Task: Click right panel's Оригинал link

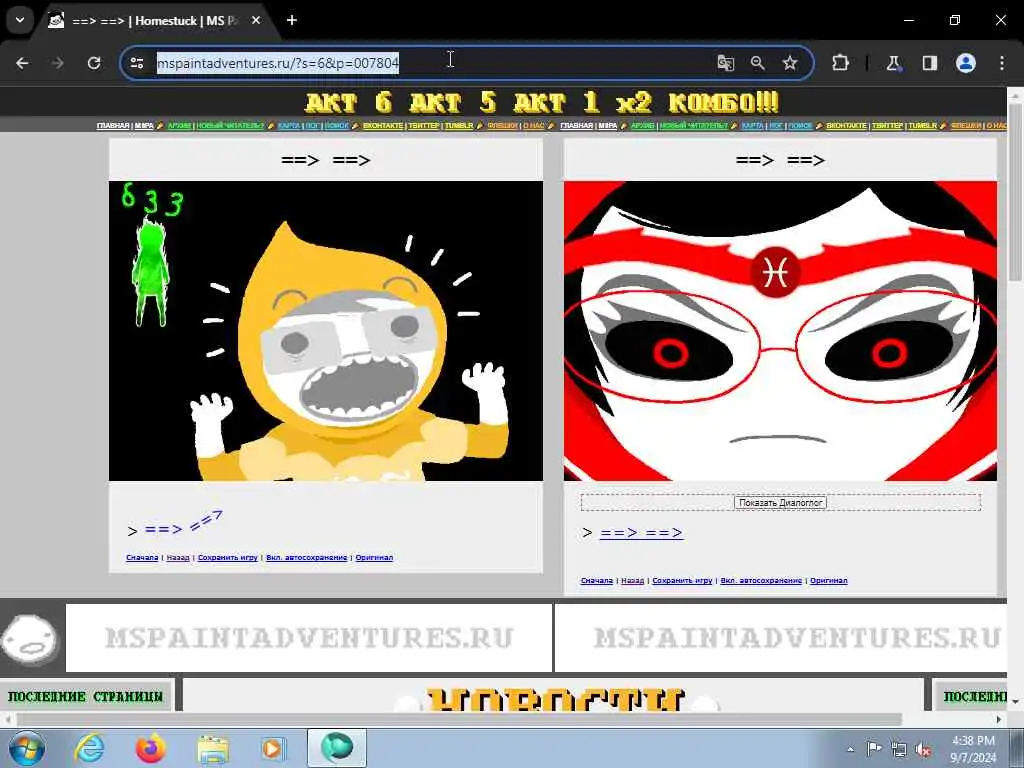Action: coord(829,581)
